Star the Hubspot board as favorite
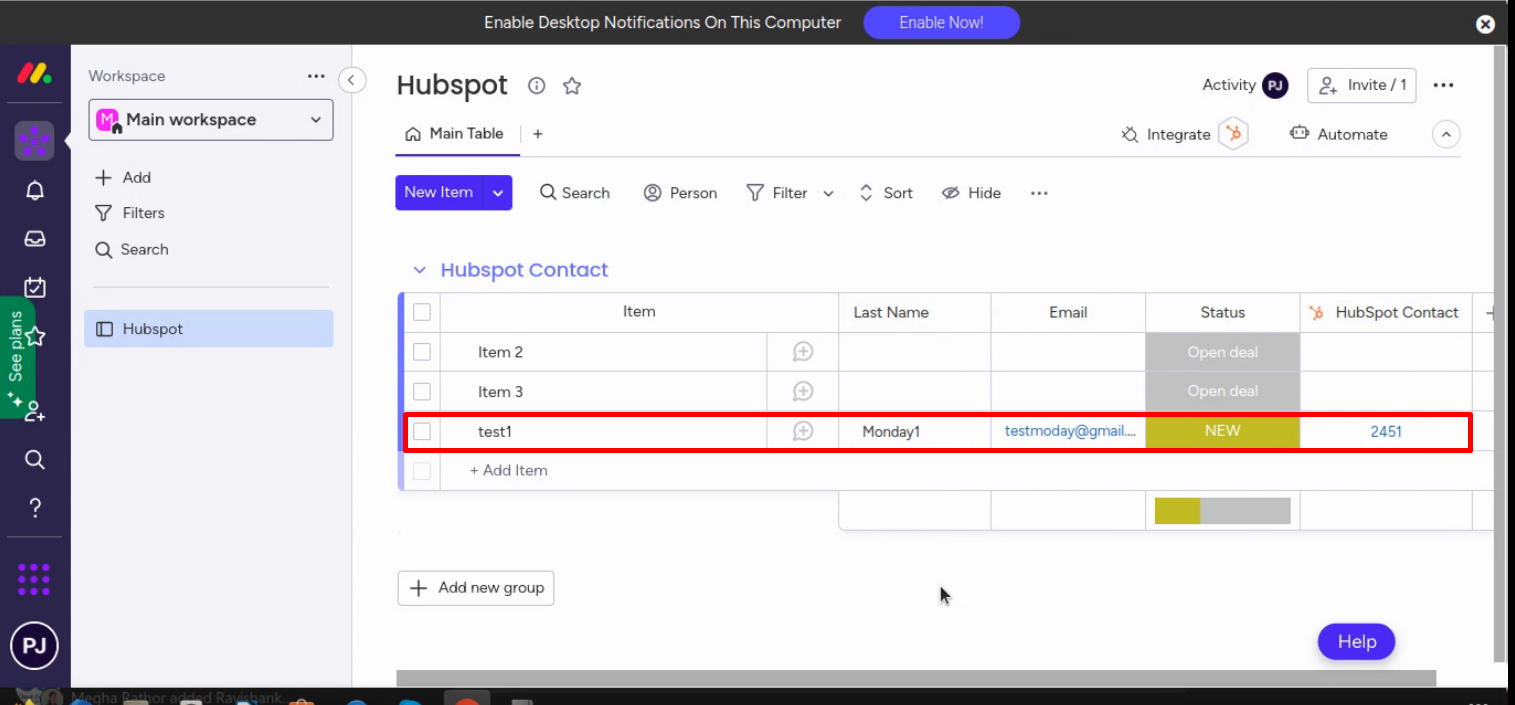 (x=572, y=86)
